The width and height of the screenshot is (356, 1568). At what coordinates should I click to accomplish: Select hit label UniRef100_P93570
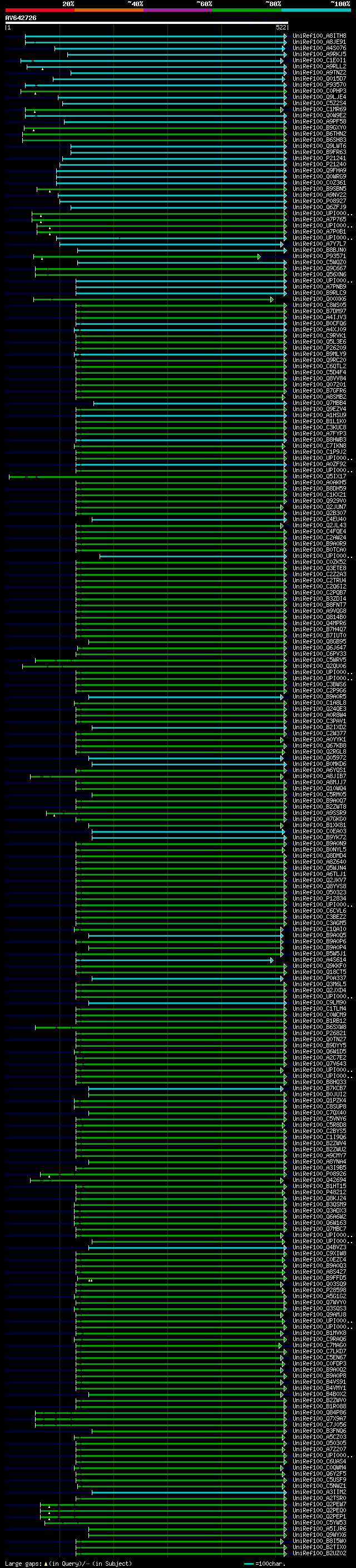click(x=319, y=85)
